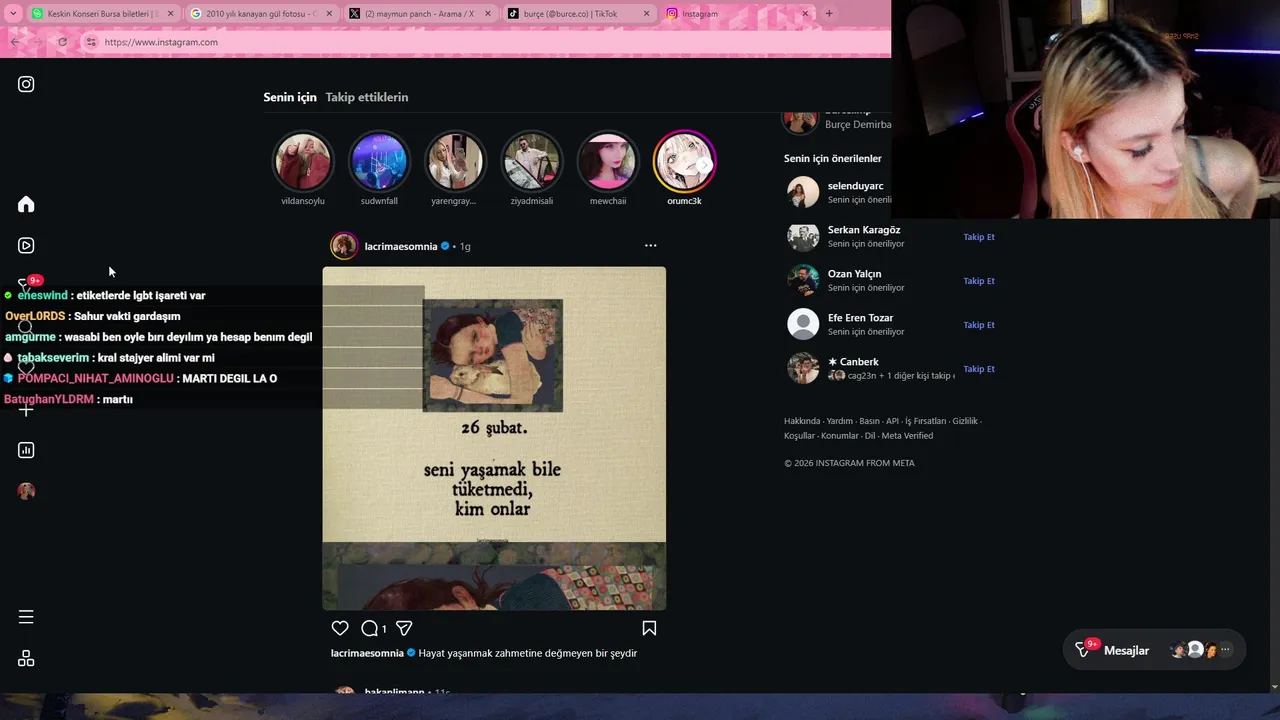
Task: Like the lacrimaesomnia post with heart icon
Action: point(340,628)
